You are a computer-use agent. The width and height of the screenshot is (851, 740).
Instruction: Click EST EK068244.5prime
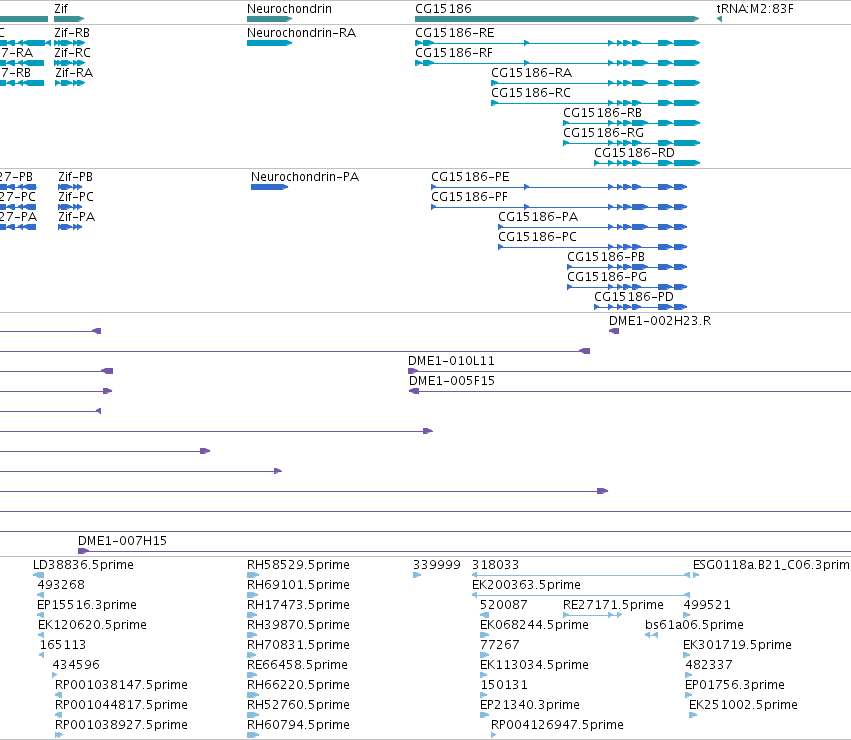pos(534,625)
